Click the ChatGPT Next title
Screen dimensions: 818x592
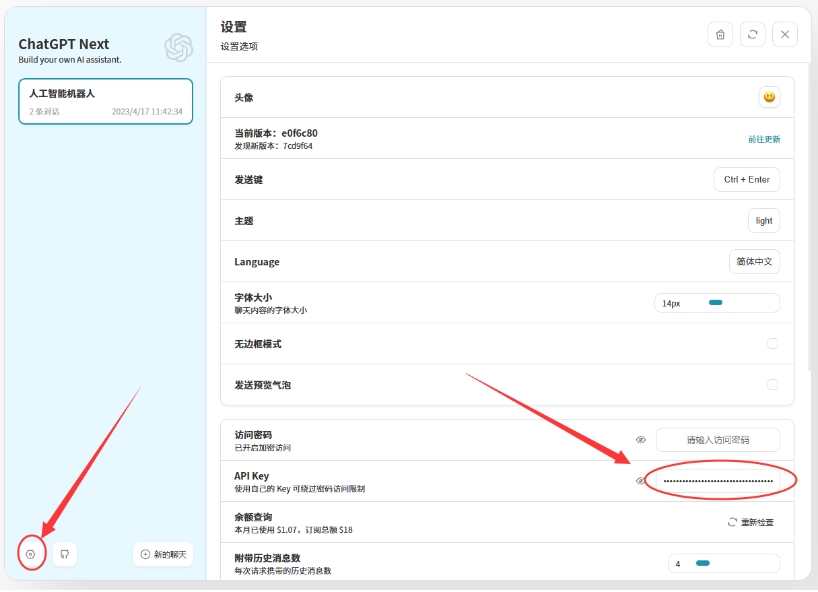click(64, 44)
